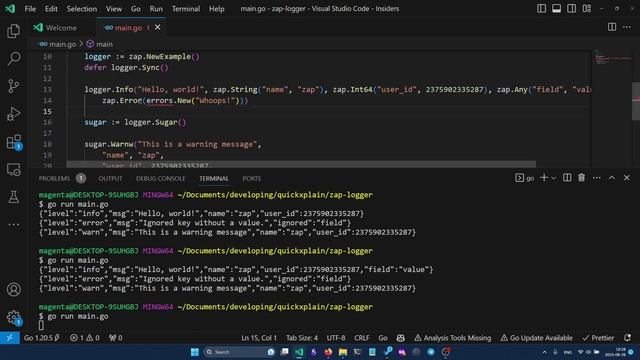Image resolution: width=640 pixels, height=360 pixels.
Task: Click Go 1.20.5 version status item
Action: tap(42, 338)
